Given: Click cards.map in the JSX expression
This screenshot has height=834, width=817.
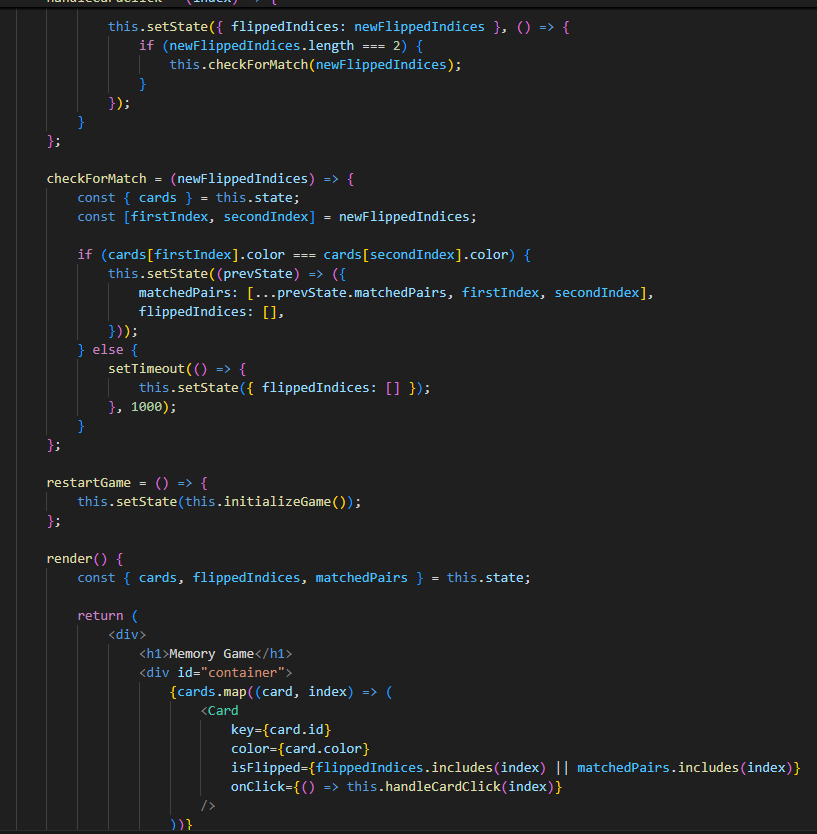Looking at the screenshot, I should [x=212, y=692].
